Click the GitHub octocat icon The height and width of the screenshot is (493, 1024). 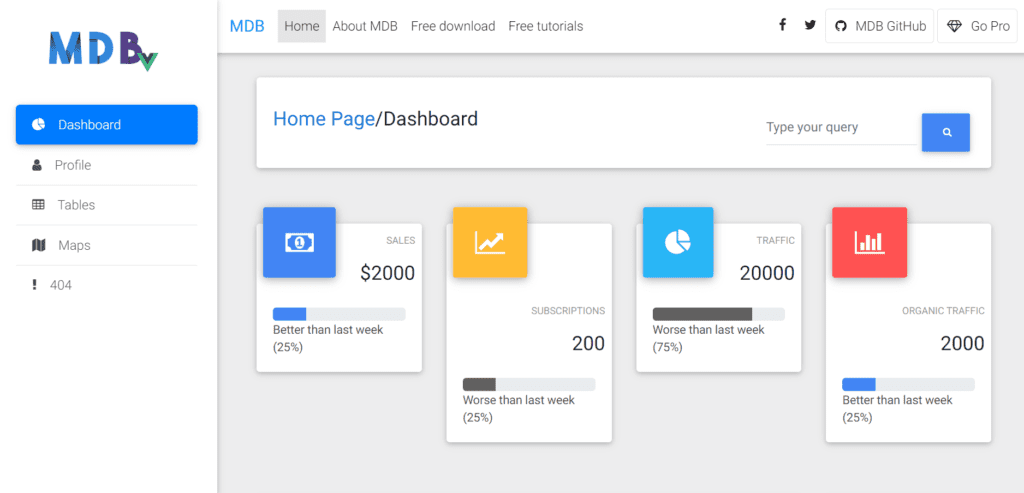[x=841, y=26]
